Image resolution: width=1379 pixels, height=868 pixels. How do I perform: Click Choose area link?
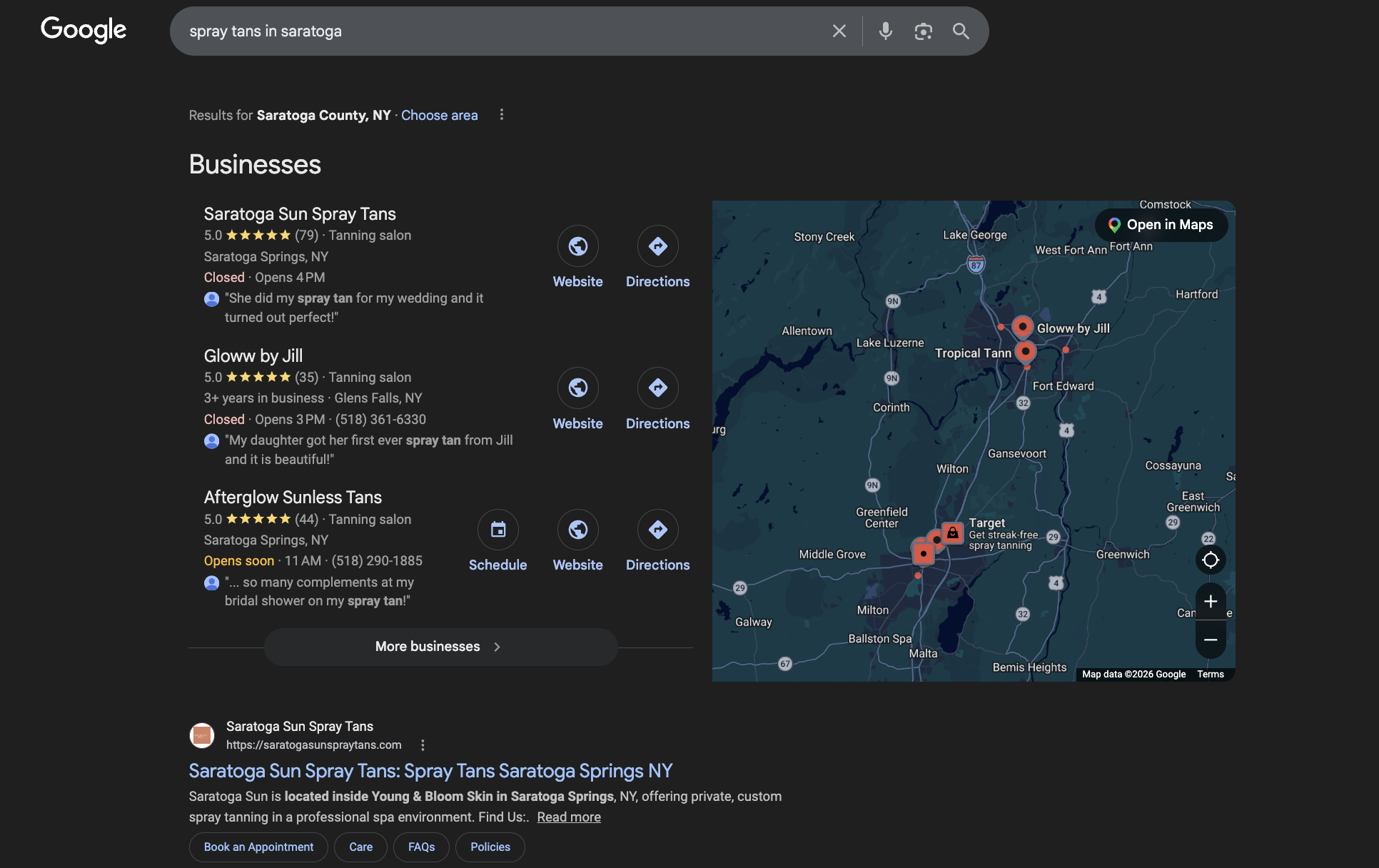(440, 115)
